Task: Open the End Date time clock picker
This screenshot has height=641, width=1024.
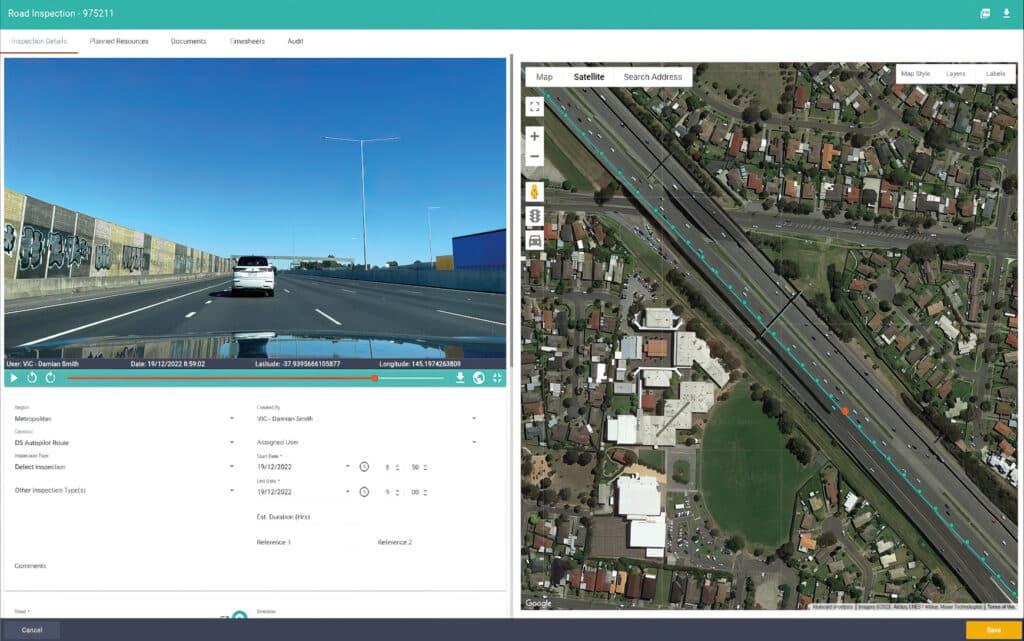Action: [364, 492]
